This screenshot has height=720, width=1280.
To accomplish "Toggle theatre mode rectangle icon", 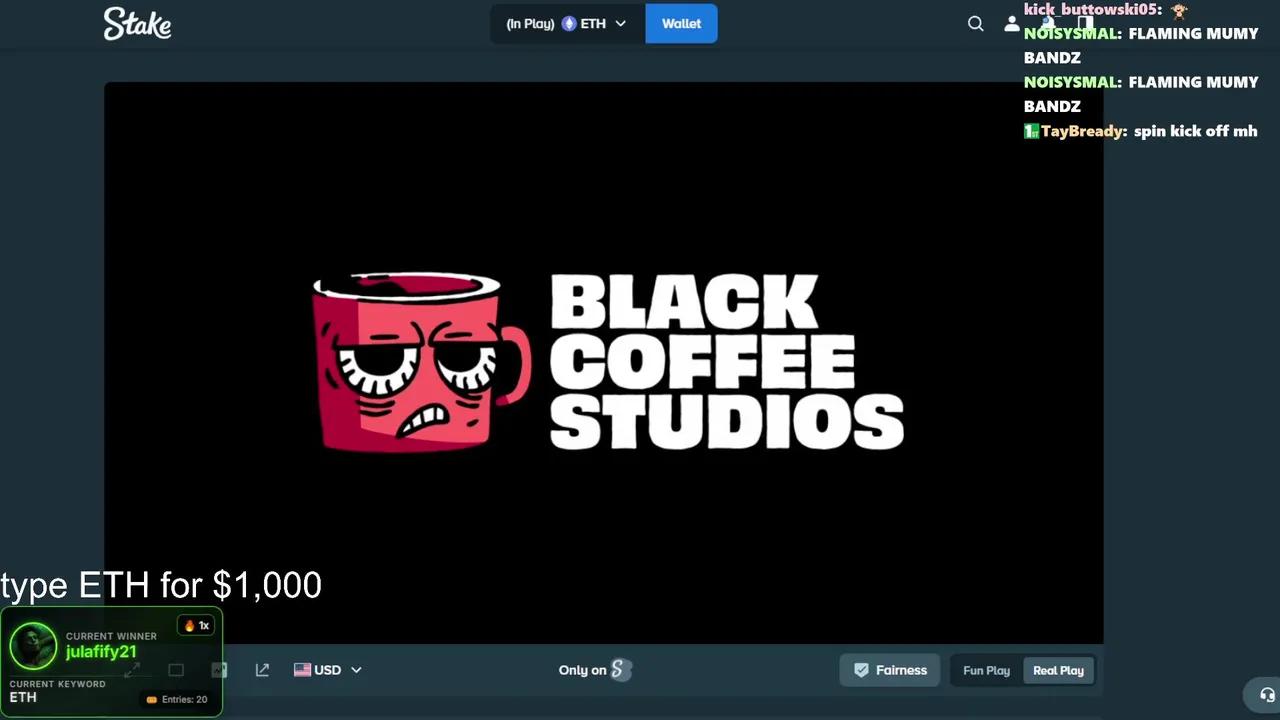I will (176, 670).
